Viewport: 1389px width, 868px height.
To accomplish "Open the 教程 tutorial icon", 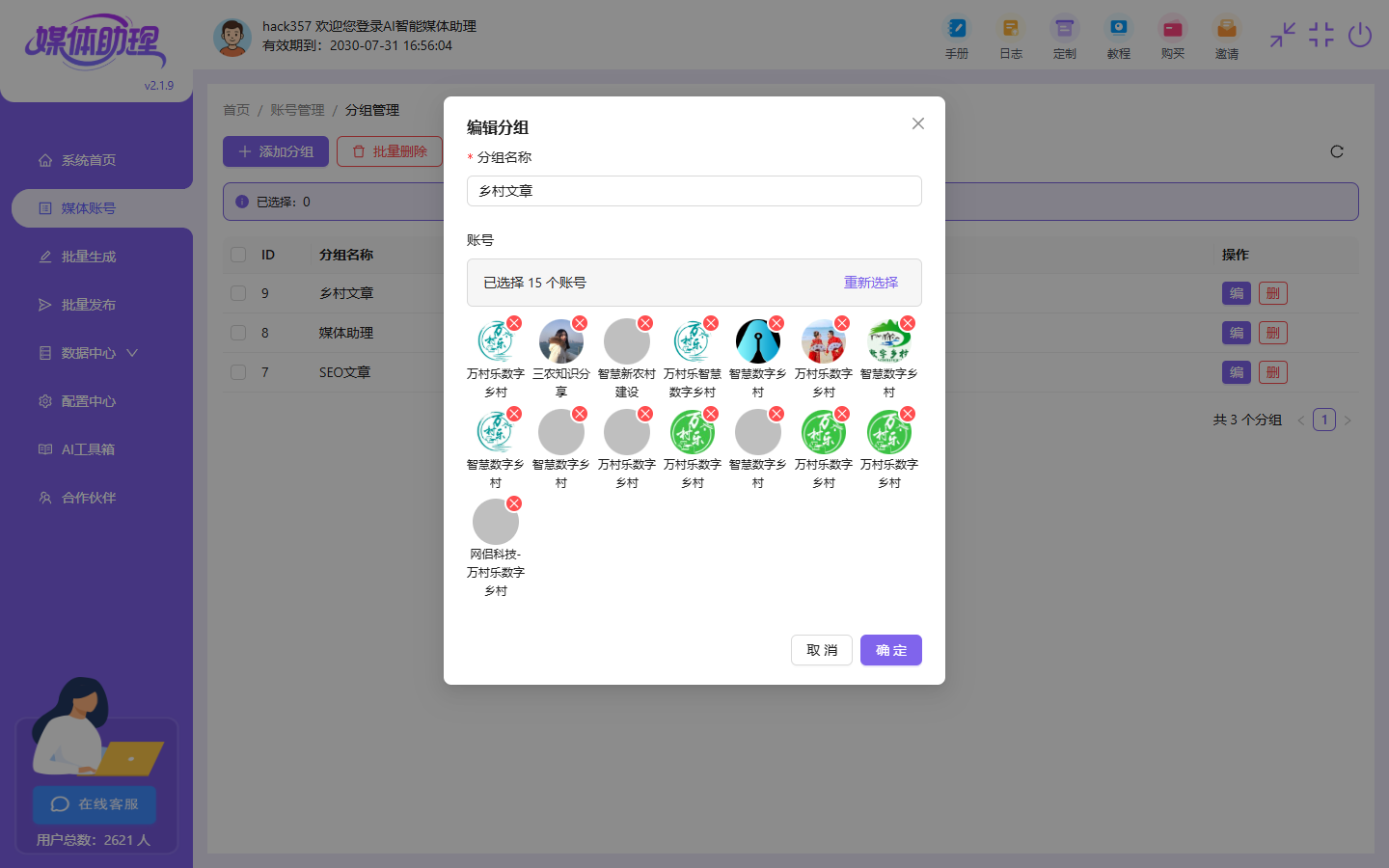I will point(1118,29).
